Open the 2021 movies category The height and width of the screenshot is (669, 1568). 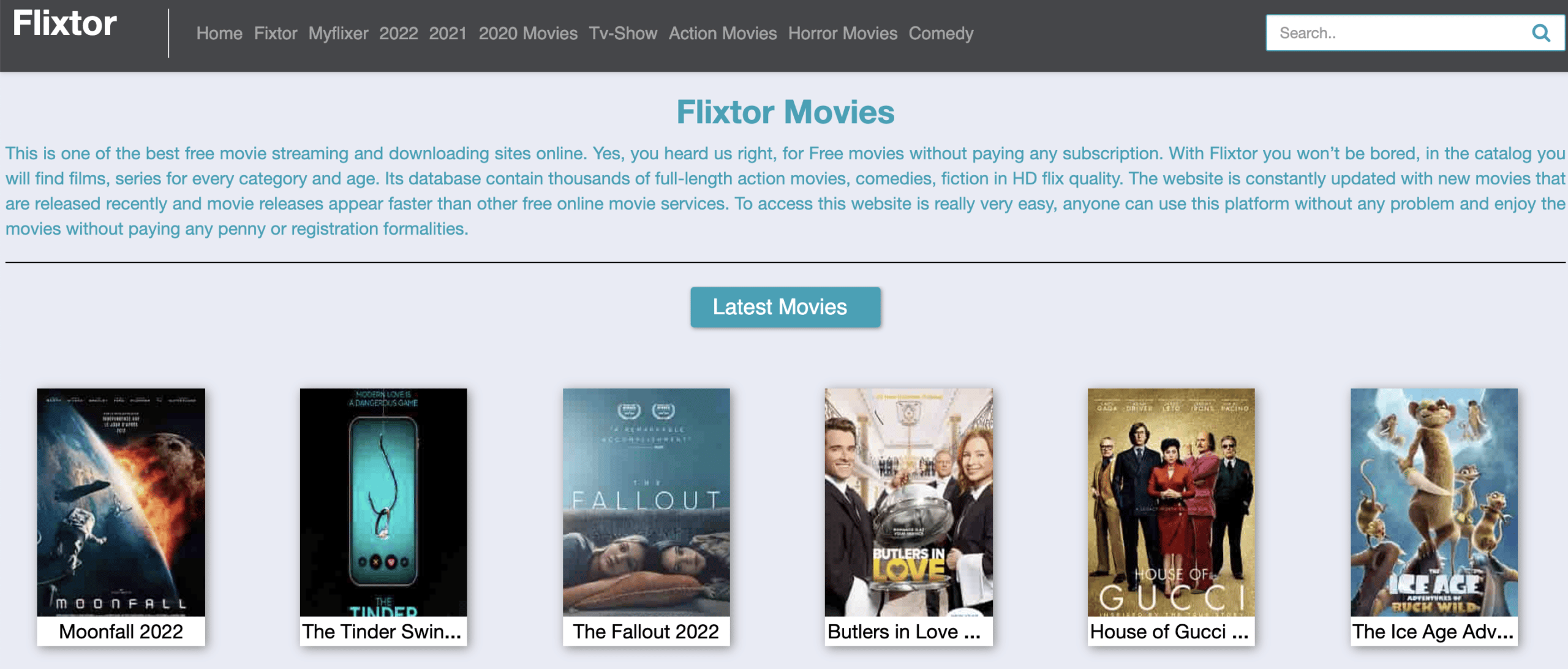coord(448,34)
